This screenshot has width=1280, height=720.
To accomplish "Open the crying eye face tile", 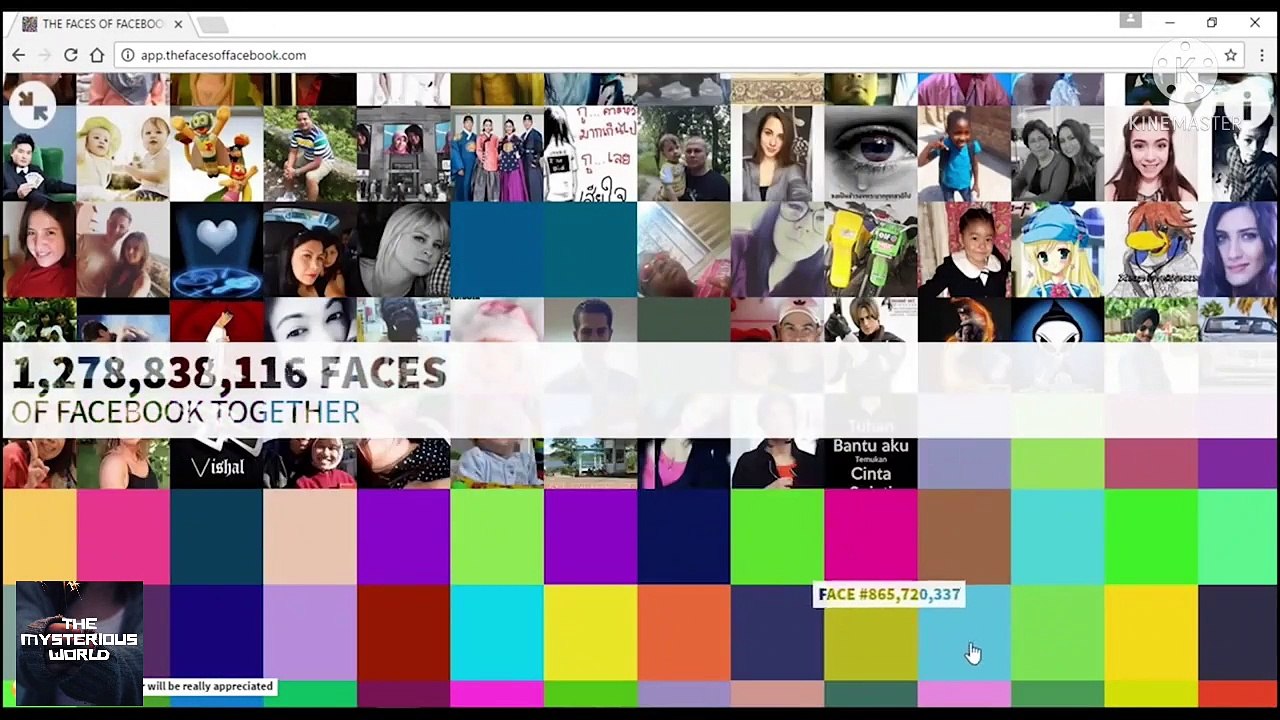I will [x=870, y=154].
